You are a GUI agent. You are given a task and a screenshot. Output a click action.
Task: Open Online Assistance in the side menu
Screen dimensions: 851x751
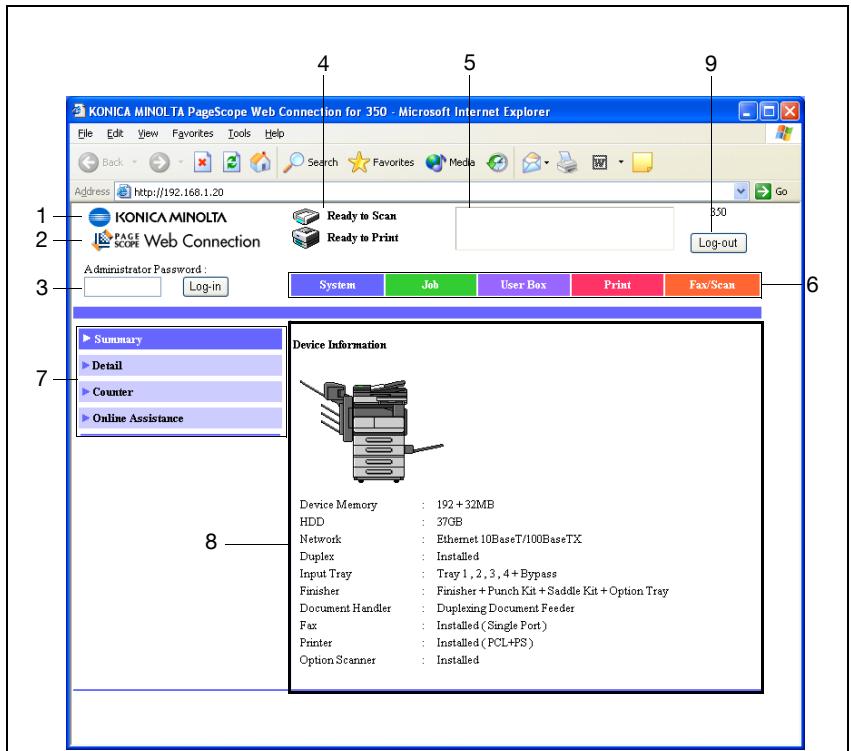coord(180,418)
